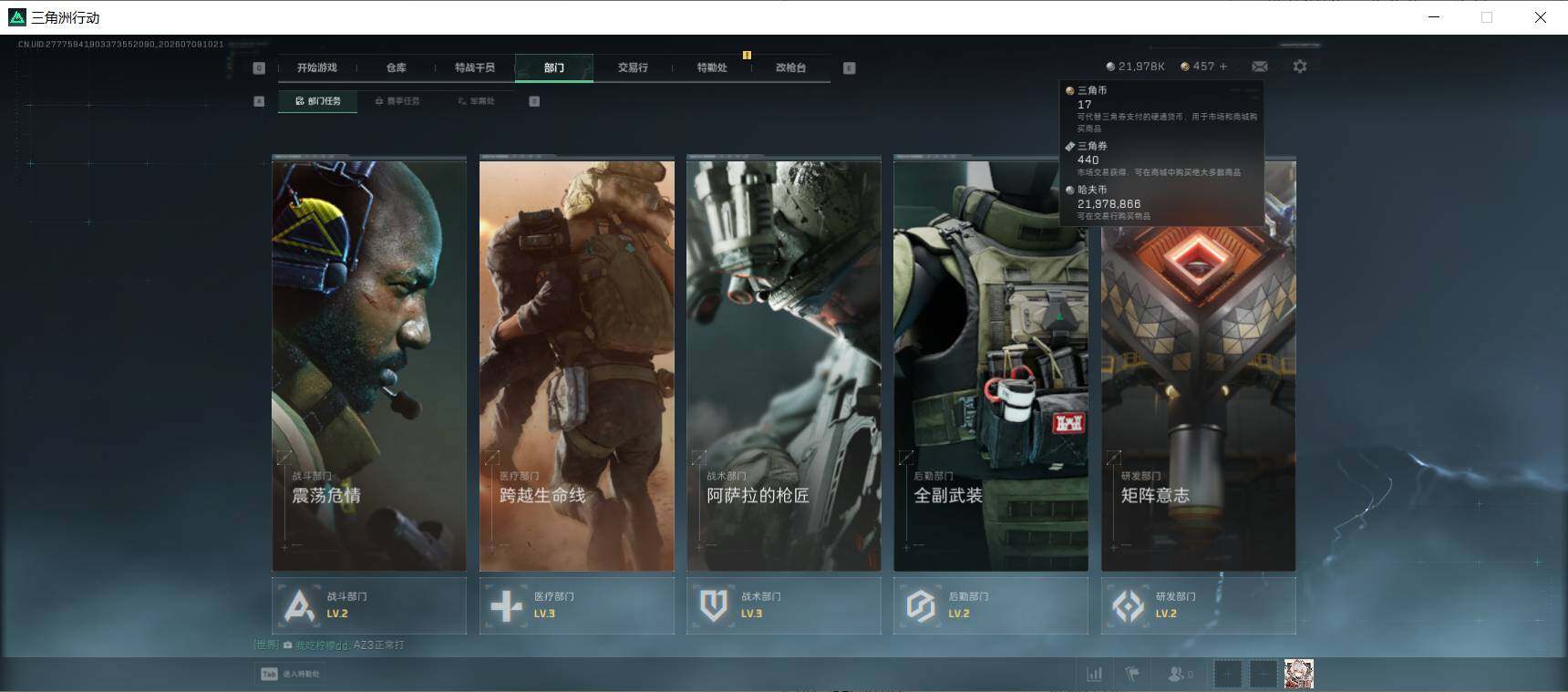
Task: Click the Tab 进入特勤处 shortcut button
Action: point(290,674)
